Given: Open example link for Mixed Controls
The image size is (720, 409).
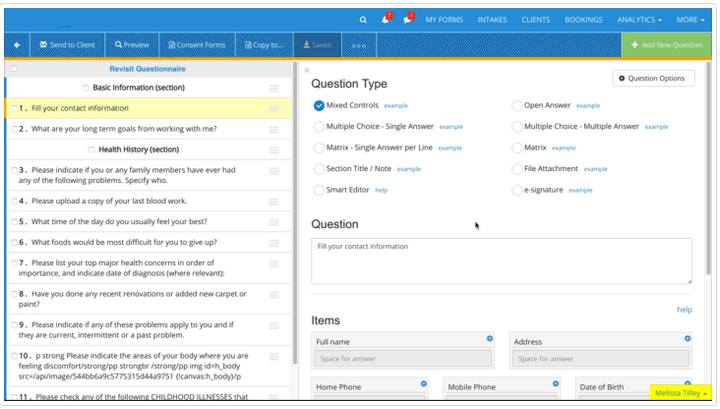Looking at the screenshot, I should [396, 106].
